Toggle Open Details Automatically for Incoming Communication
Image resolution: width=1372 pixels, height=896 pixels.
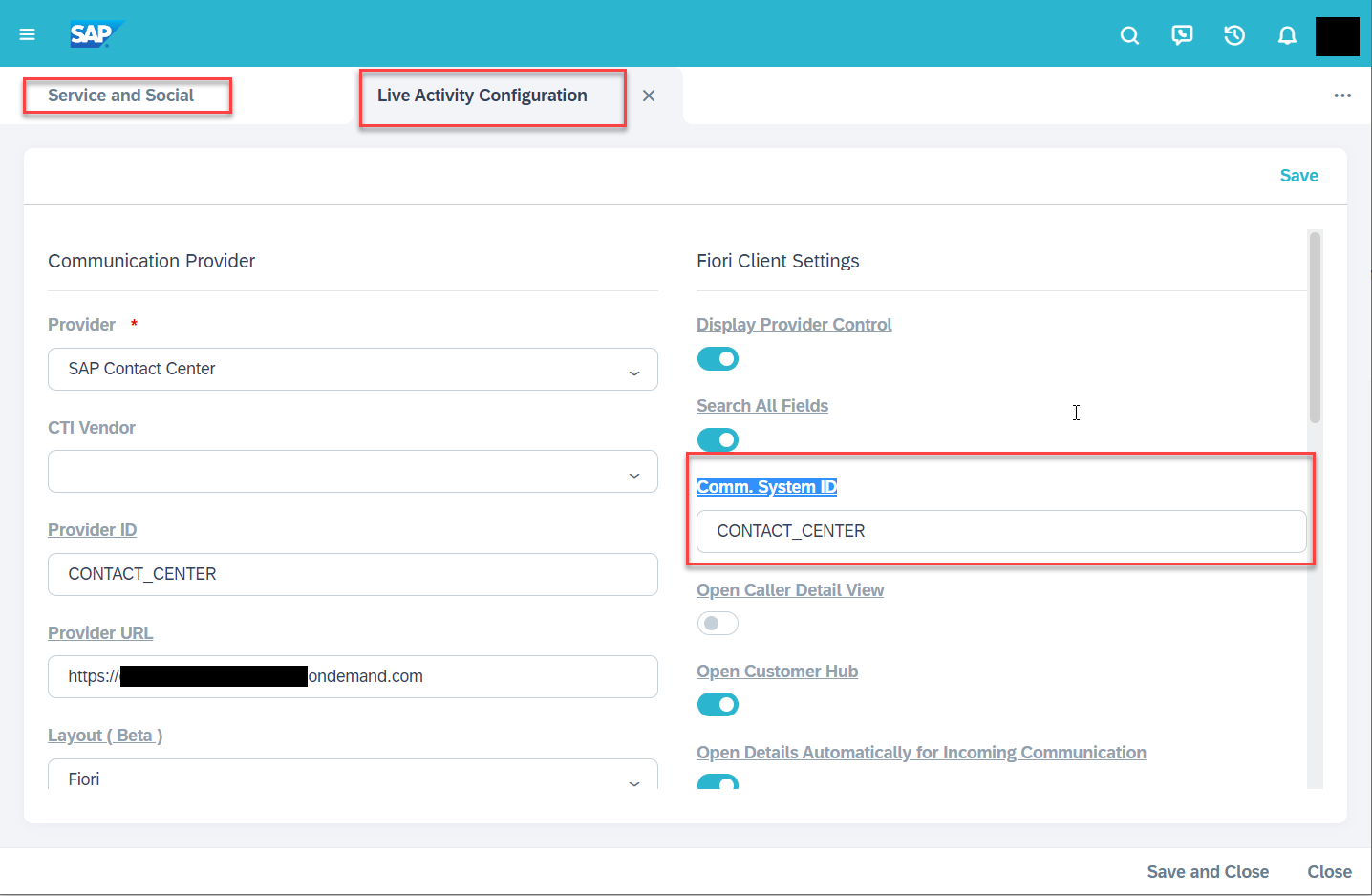(x=718, y=781)
